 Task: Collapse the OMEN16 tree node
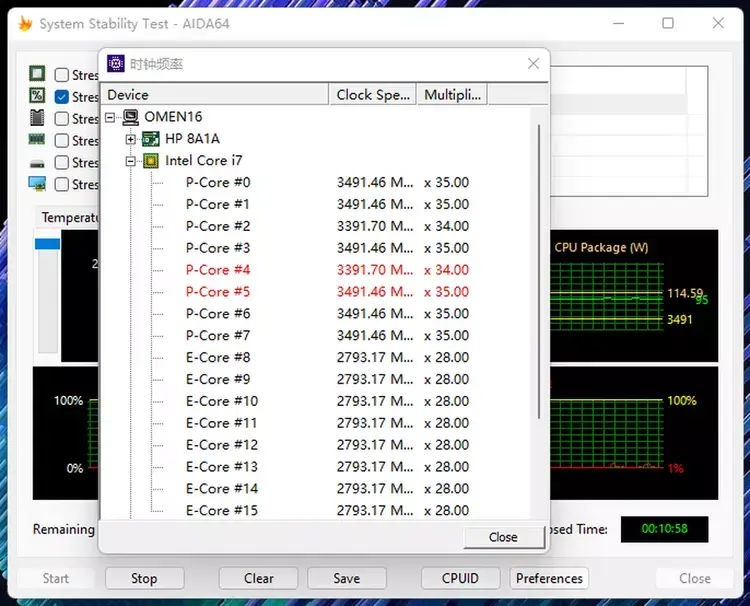[110, 117]
